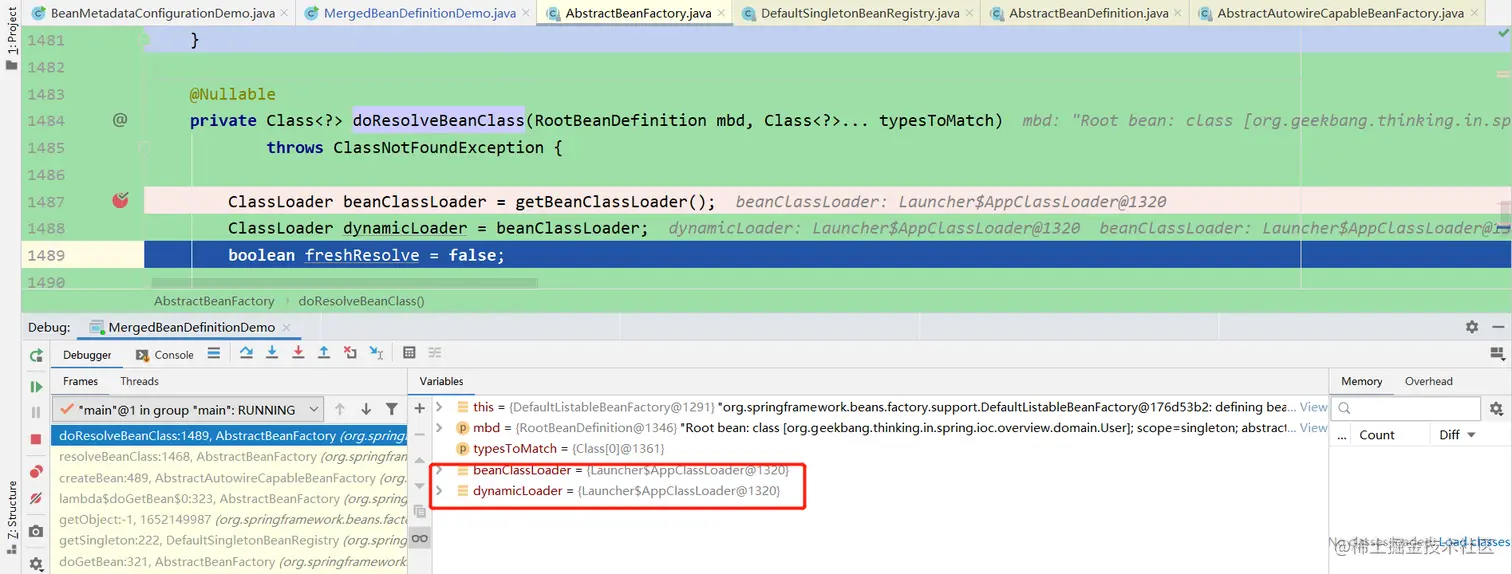
Task: Step out of the current method
Action: 324,353
